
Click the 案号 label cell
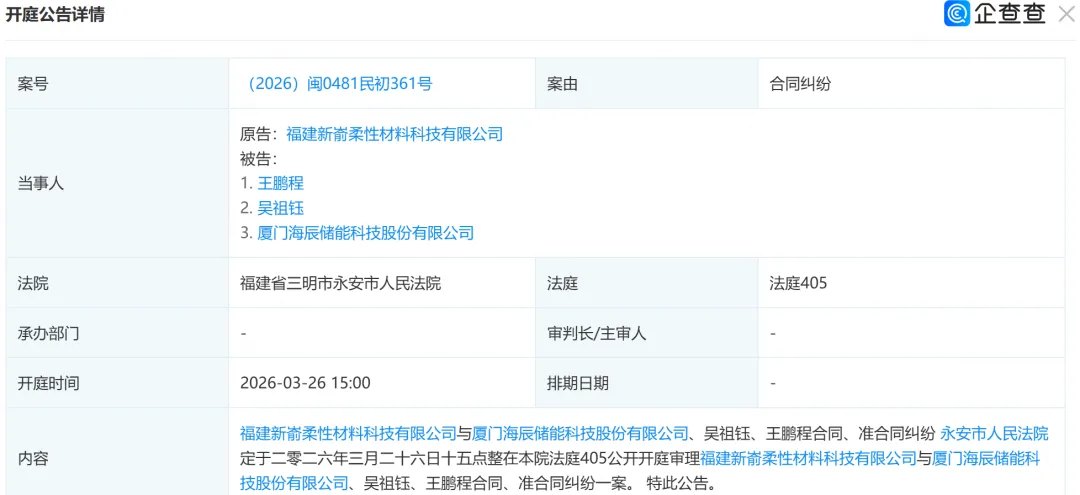click(117, 84)
